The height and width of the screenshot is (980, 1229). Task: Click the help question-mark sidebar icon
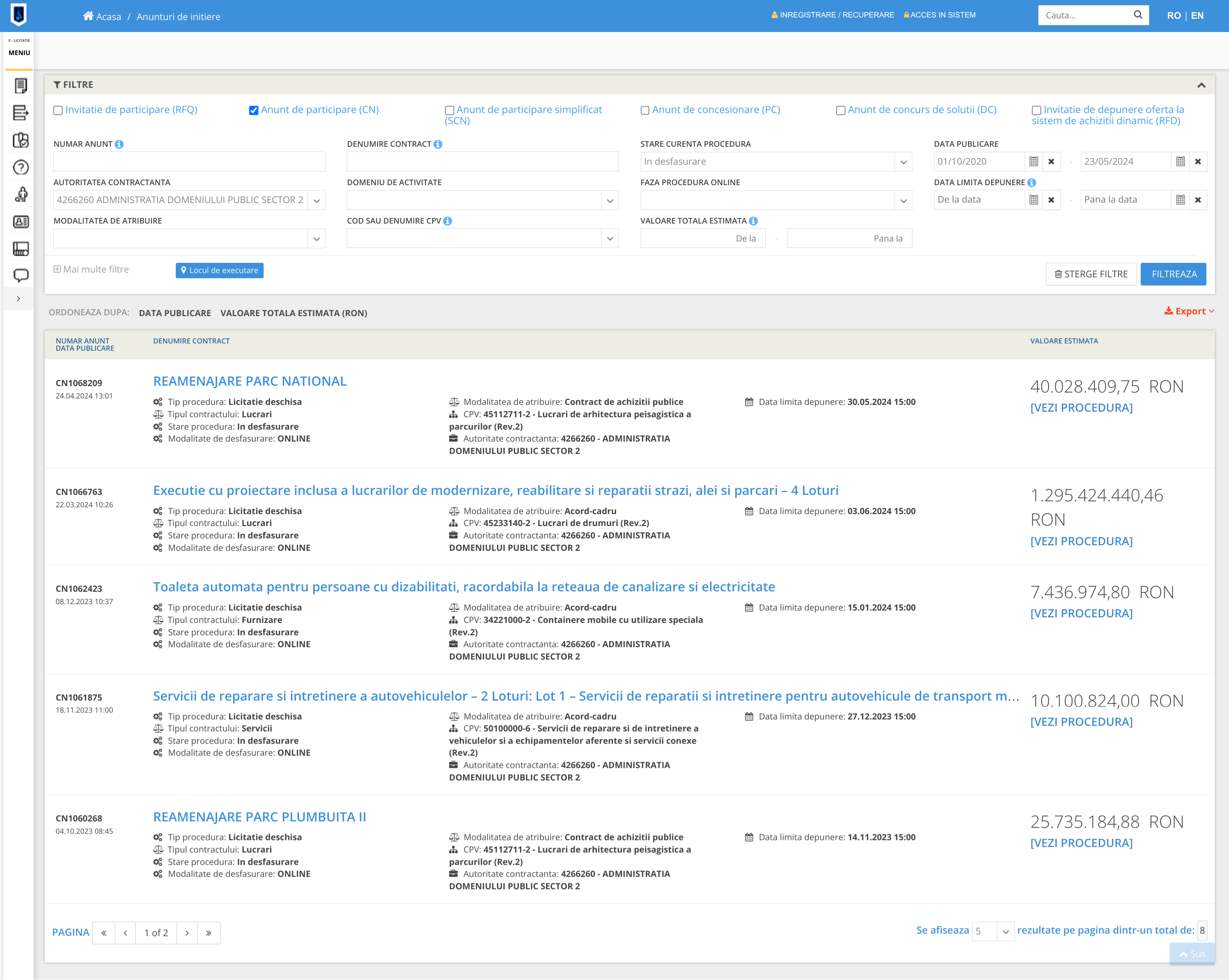click(20, 168)
